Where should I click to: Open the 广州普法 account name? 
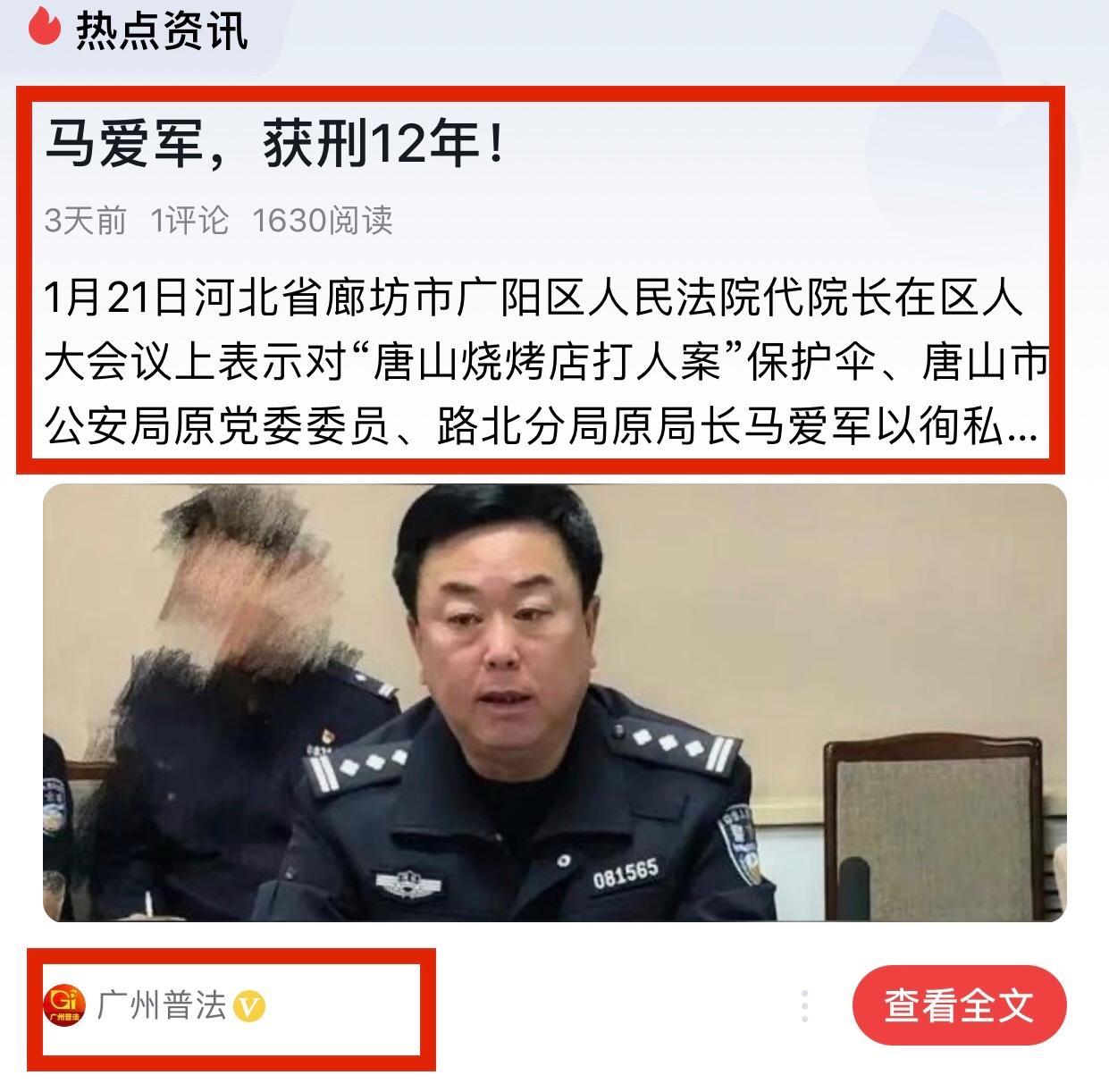click(x=162, y=1006)
